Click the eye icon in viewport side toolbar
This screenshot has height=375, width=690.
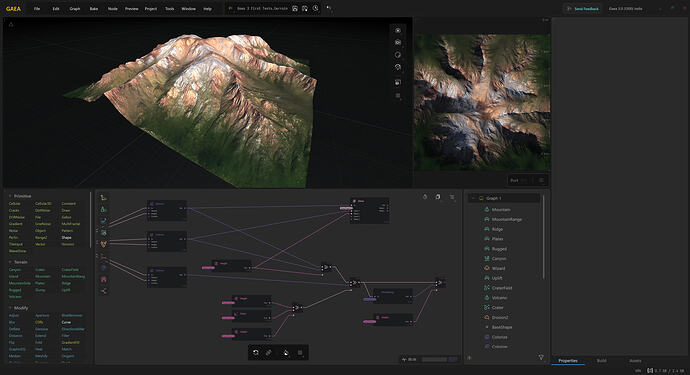[398, 30]
